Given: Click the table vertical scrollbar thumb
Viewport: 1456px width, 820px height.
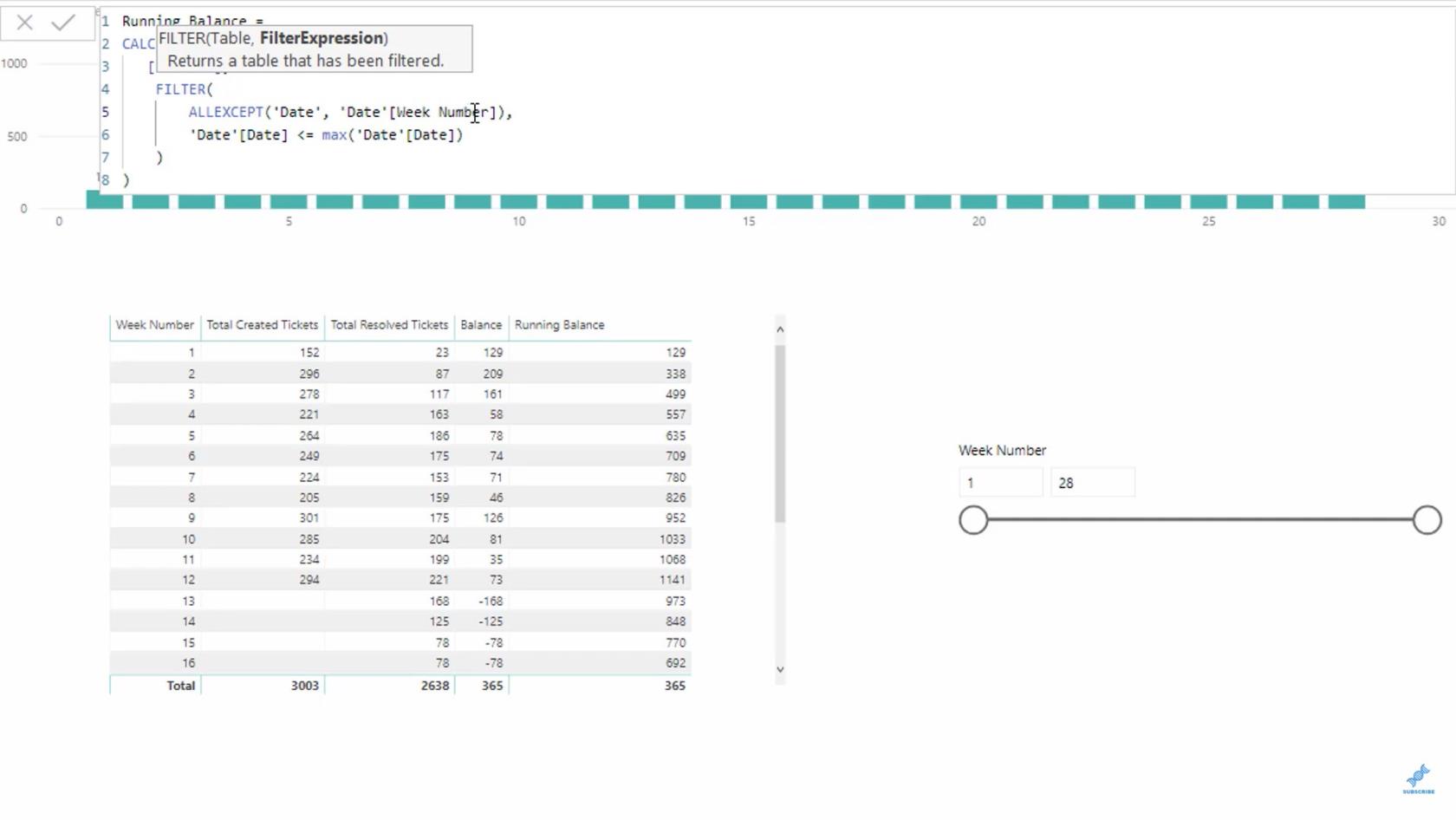Looking at the screenshot, I should pos(780,433).
